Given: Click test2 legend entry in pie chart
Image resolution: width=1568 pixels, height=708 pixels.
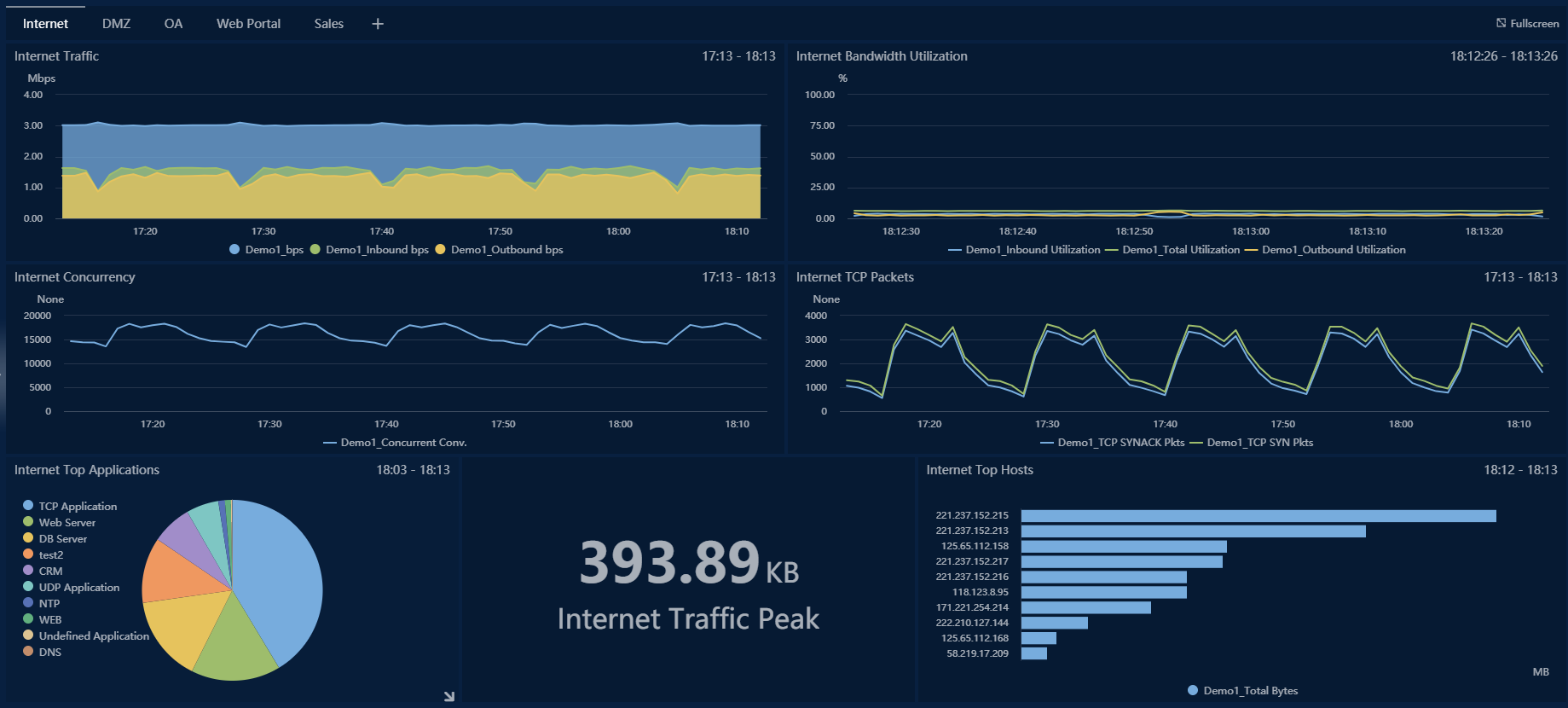Looking at the screenshot, I should [x=43, y=554].
